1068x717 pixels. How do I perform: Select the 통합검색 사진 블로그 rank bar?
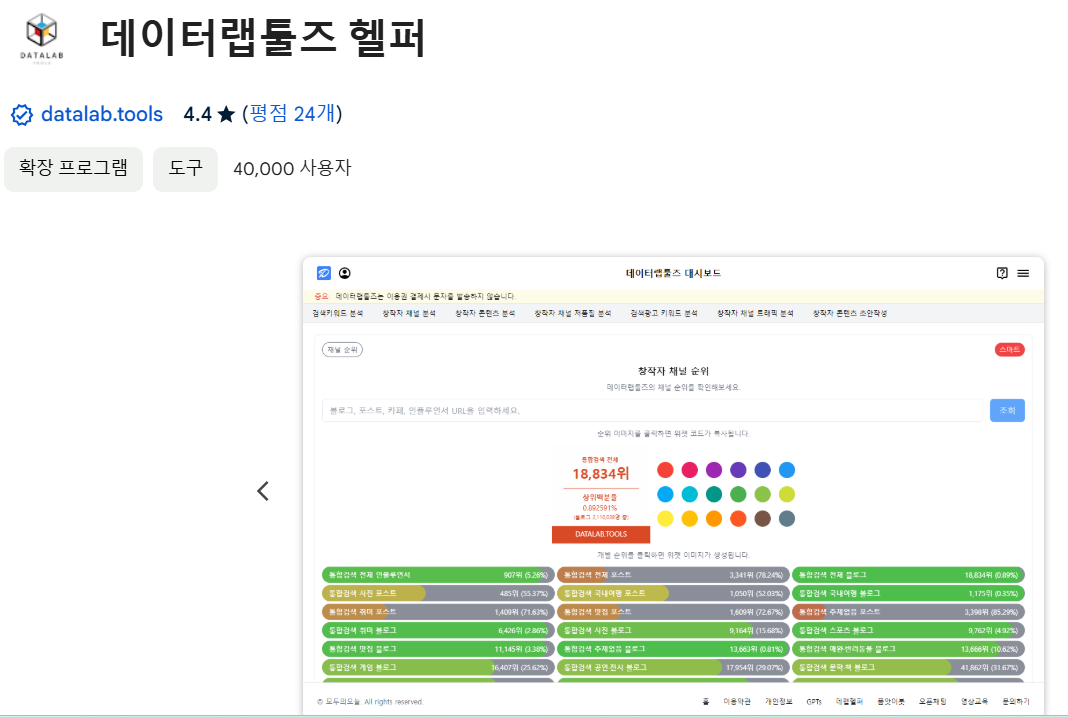[674, 631]
